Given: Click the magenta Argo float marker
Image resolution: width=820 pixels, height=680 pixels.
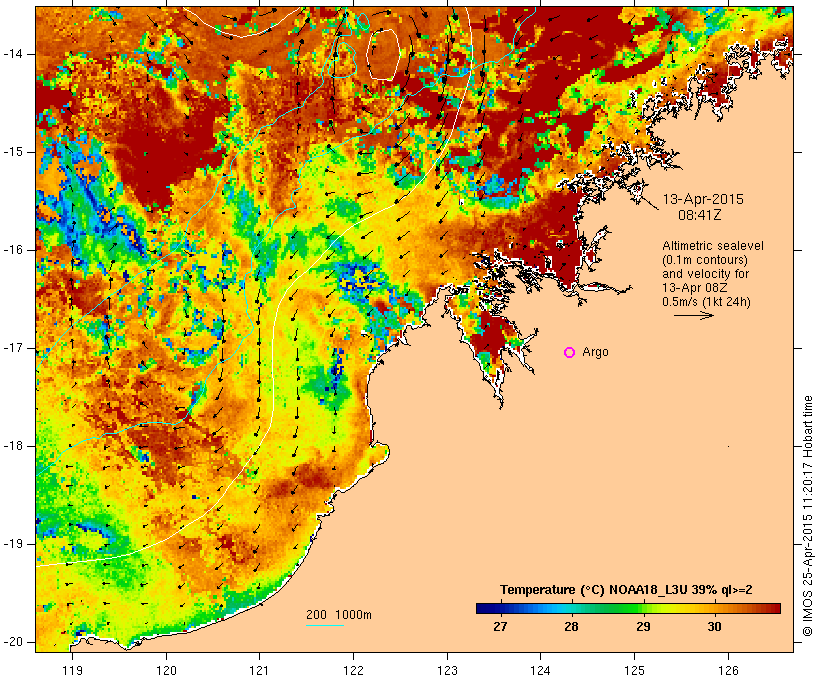Looking at the screenshot, I should pos(570,353).
